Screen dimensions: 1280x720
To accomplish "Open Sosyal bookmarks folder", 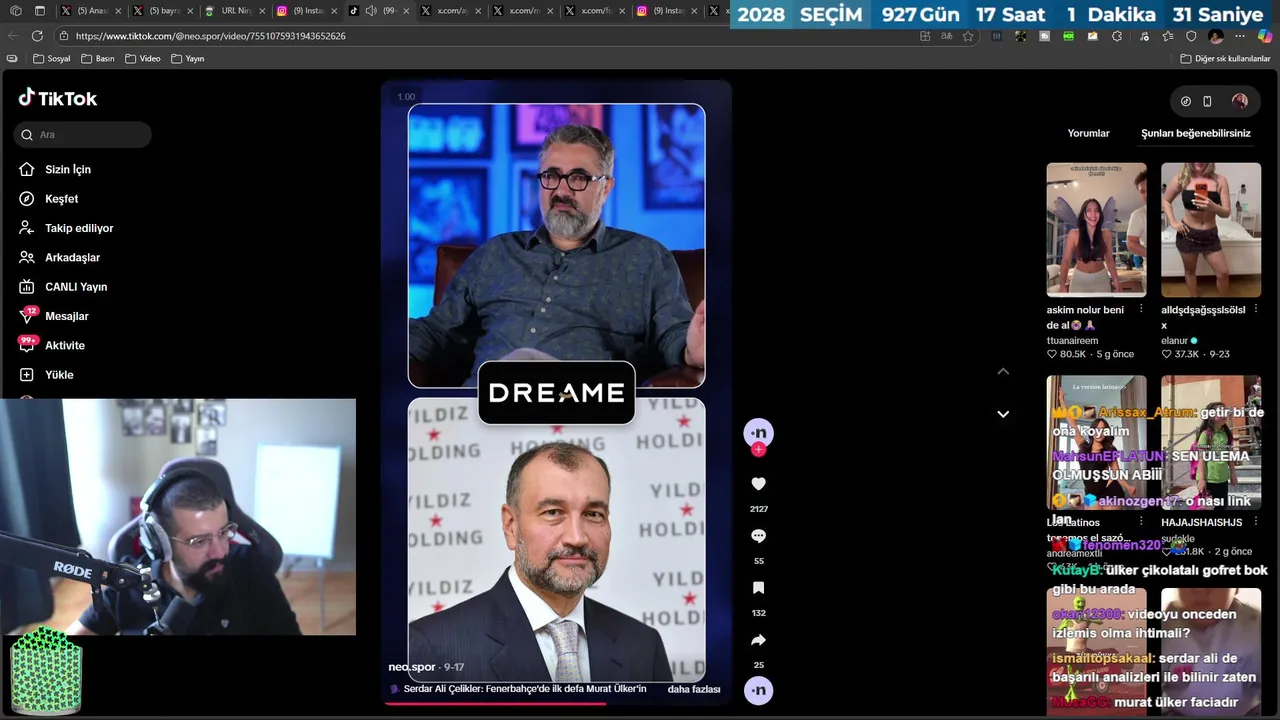I will pos(52,59).
